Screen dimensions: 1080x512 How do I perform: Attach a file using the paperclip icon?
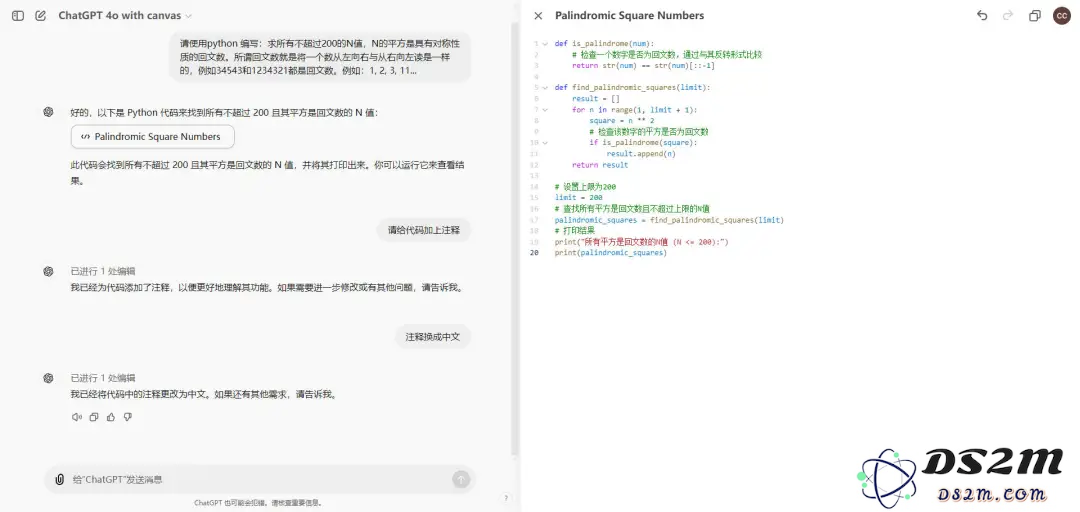tap(60, 479)
